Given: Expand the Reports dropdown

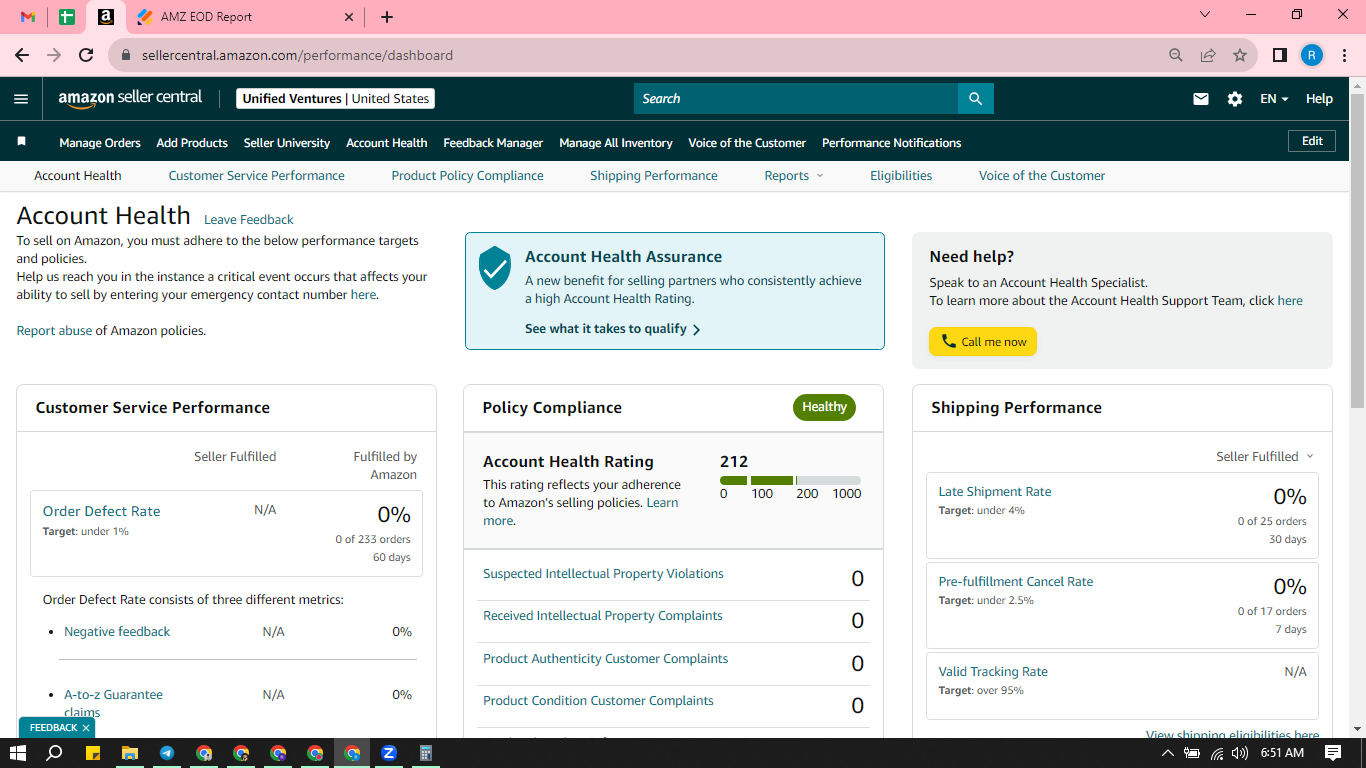Looking at the screenshot, I should coord(794,175).
